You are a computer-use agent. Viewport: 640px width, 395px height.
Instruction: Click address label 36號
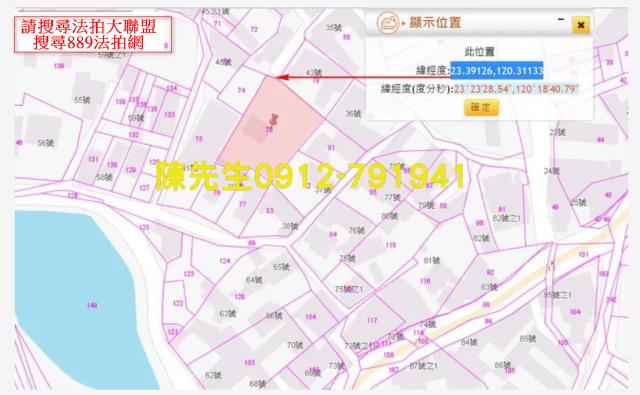(x=353, y=114)
